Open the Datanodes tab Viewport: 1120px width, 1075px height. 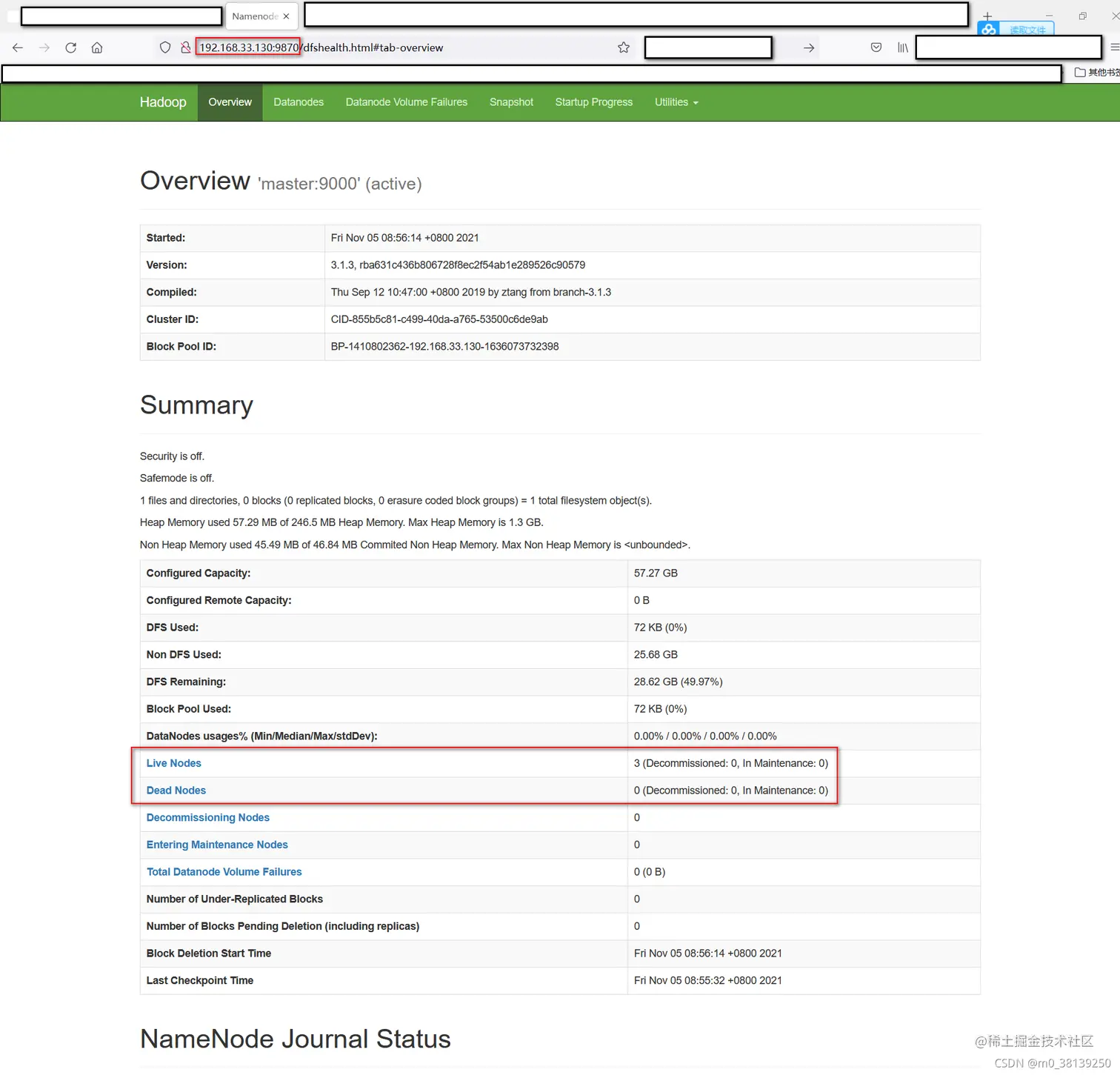pyautogui.click(x=299, y=102)
